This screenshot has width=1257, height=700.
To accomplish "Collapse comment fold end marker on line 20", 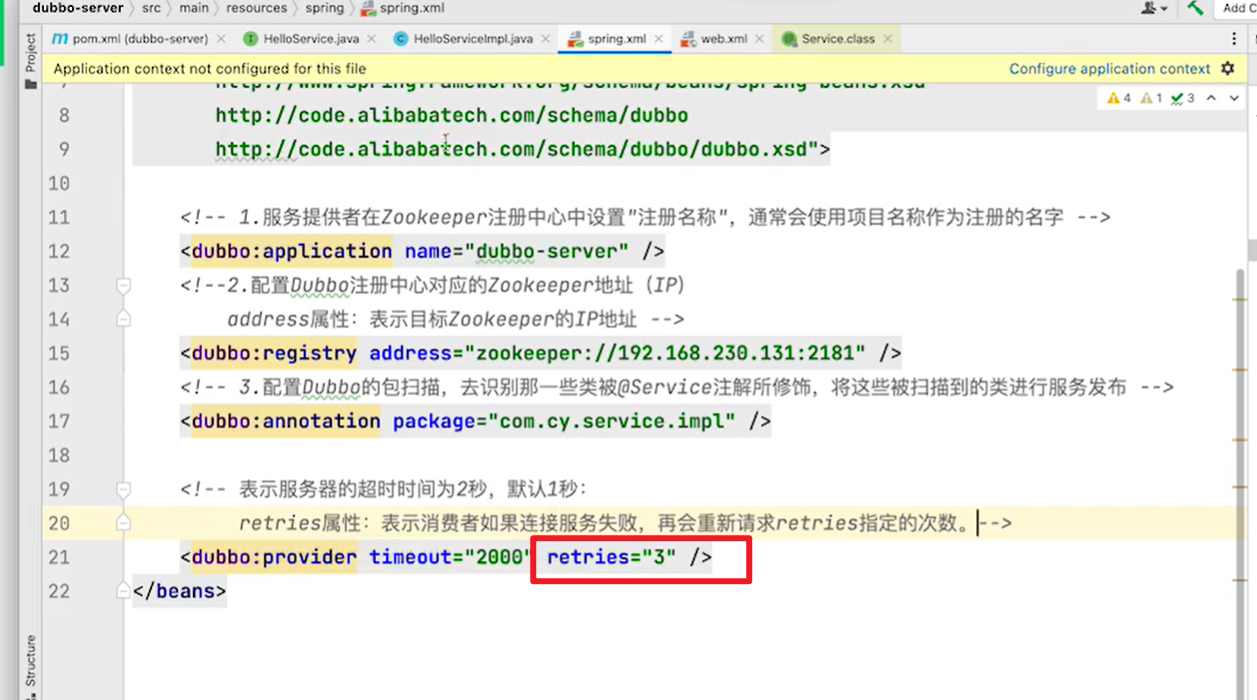I will point(123,523).
